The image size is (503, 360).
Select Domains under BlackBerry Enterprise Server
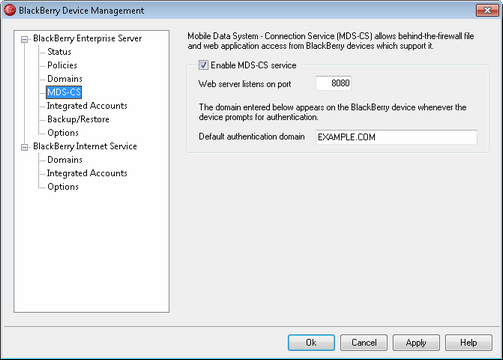click(65, 79)
